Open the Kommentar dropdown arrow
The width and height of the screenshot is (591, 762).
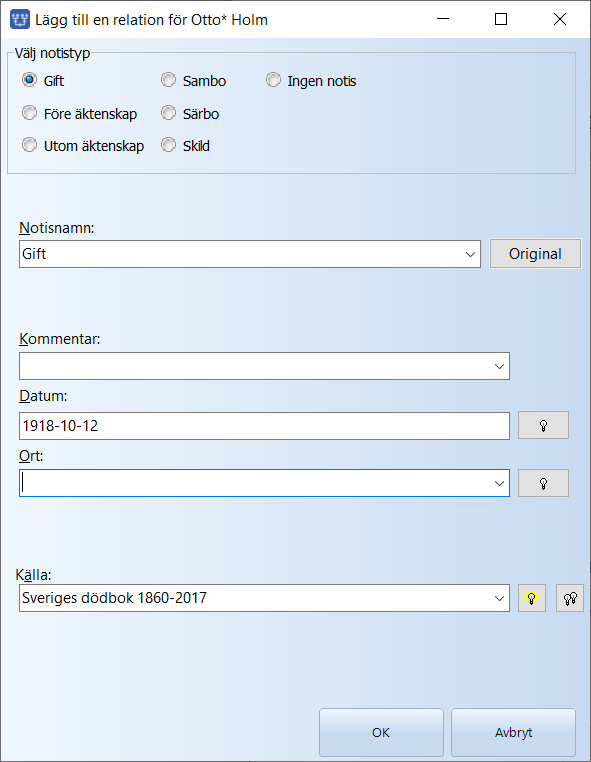coord(499,366)
